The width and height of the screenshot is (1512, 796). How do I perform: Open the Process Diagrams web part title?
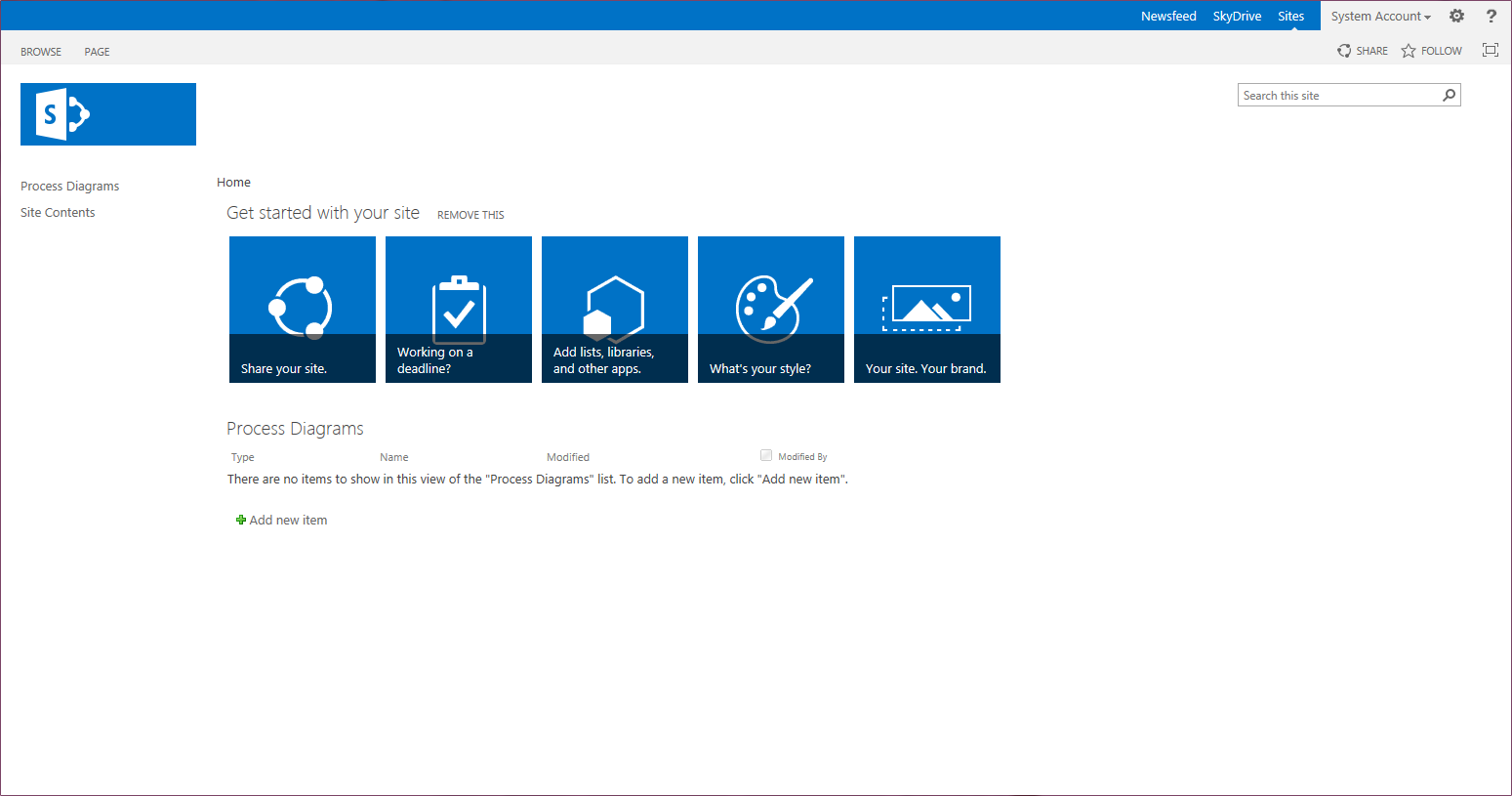[295, 428]
